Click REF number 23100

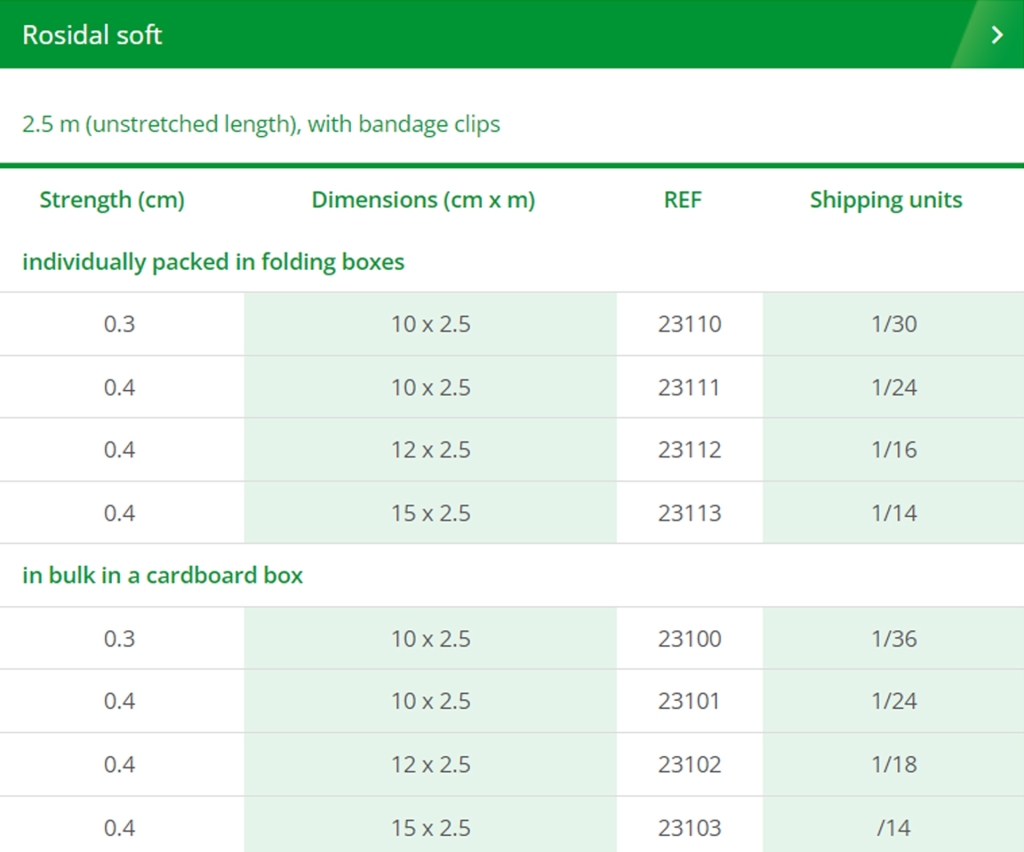690,639
